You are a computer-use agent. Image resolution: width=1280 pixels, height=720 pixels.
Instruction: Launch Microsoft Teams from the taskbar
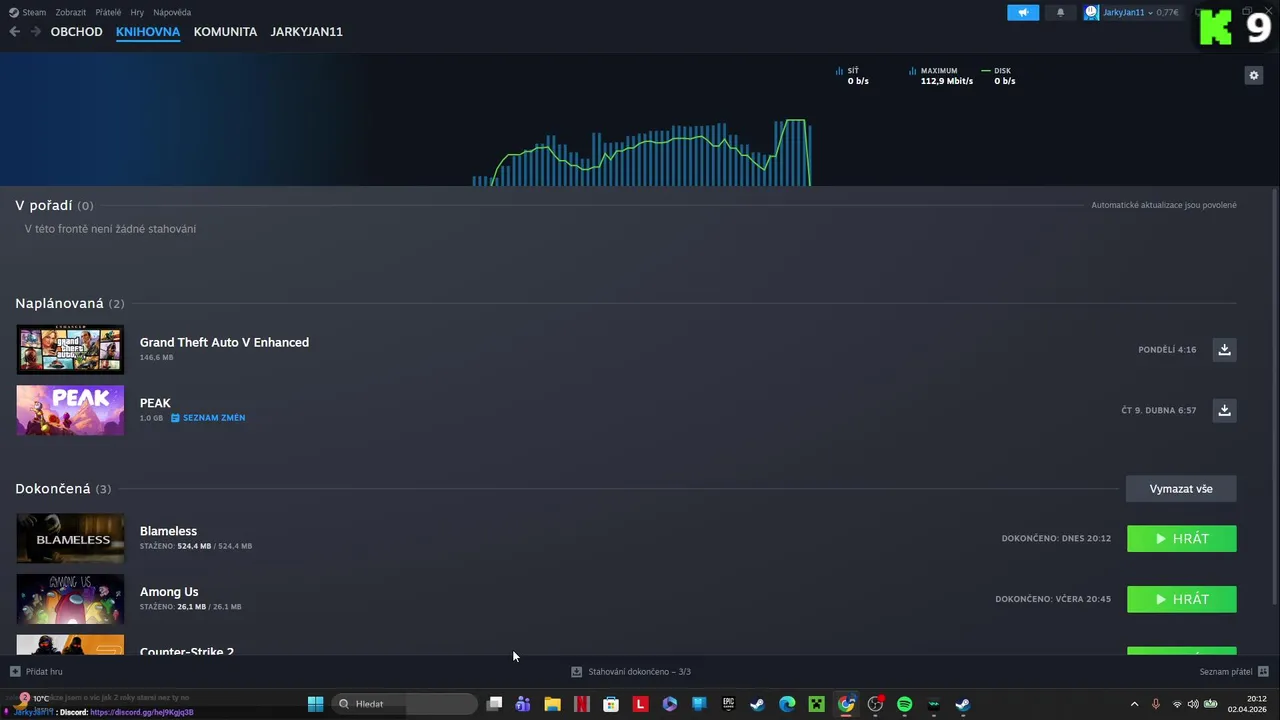coord(522,704)
